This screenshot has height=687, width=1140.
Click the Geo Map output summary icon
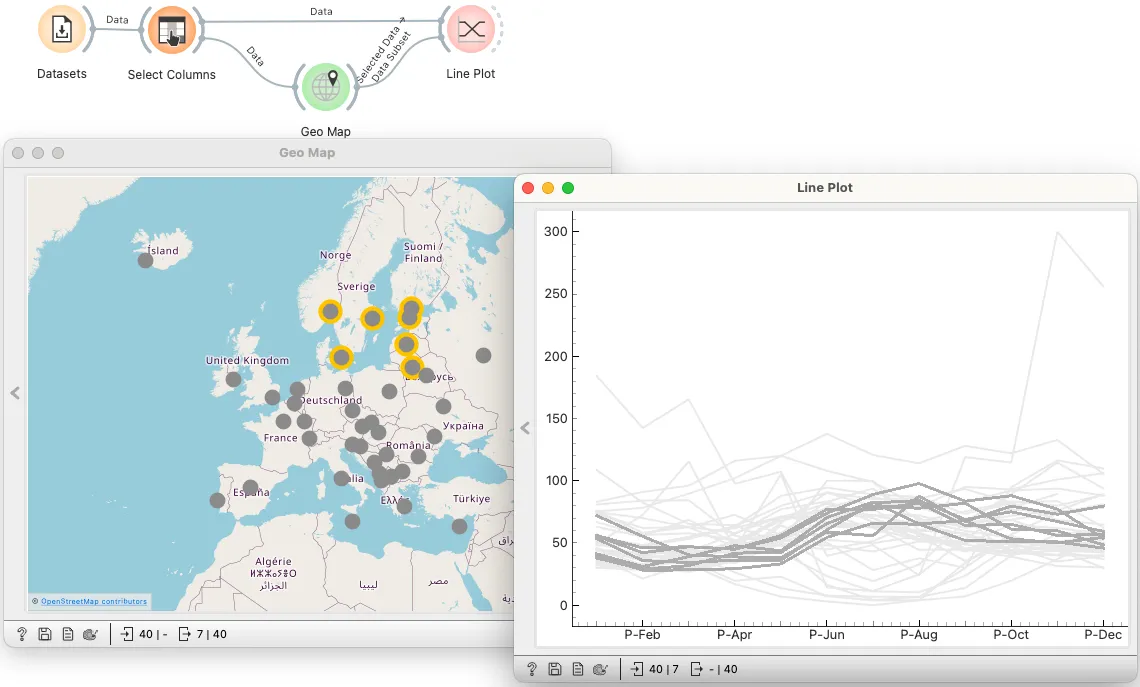click(x=185, y=634)
